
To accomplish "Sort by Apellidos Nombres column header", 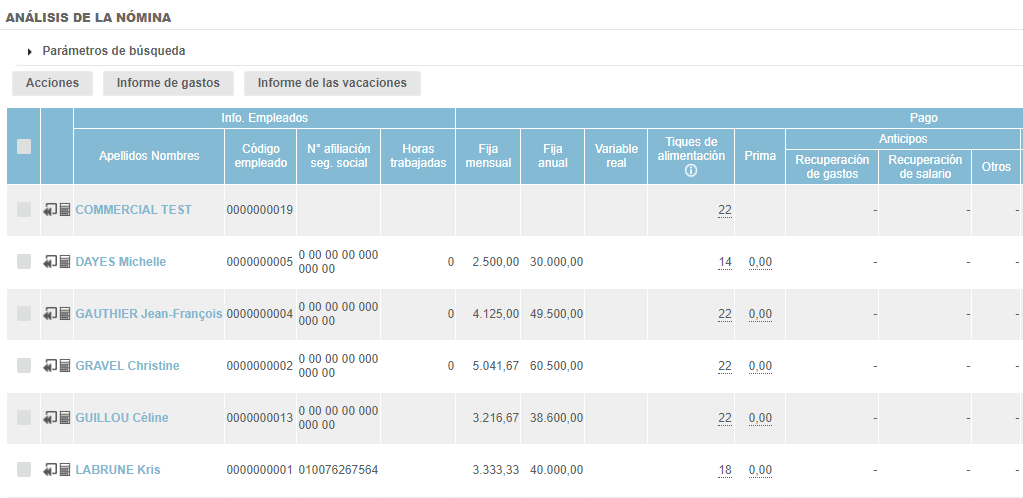I will (x=149, y=156).
